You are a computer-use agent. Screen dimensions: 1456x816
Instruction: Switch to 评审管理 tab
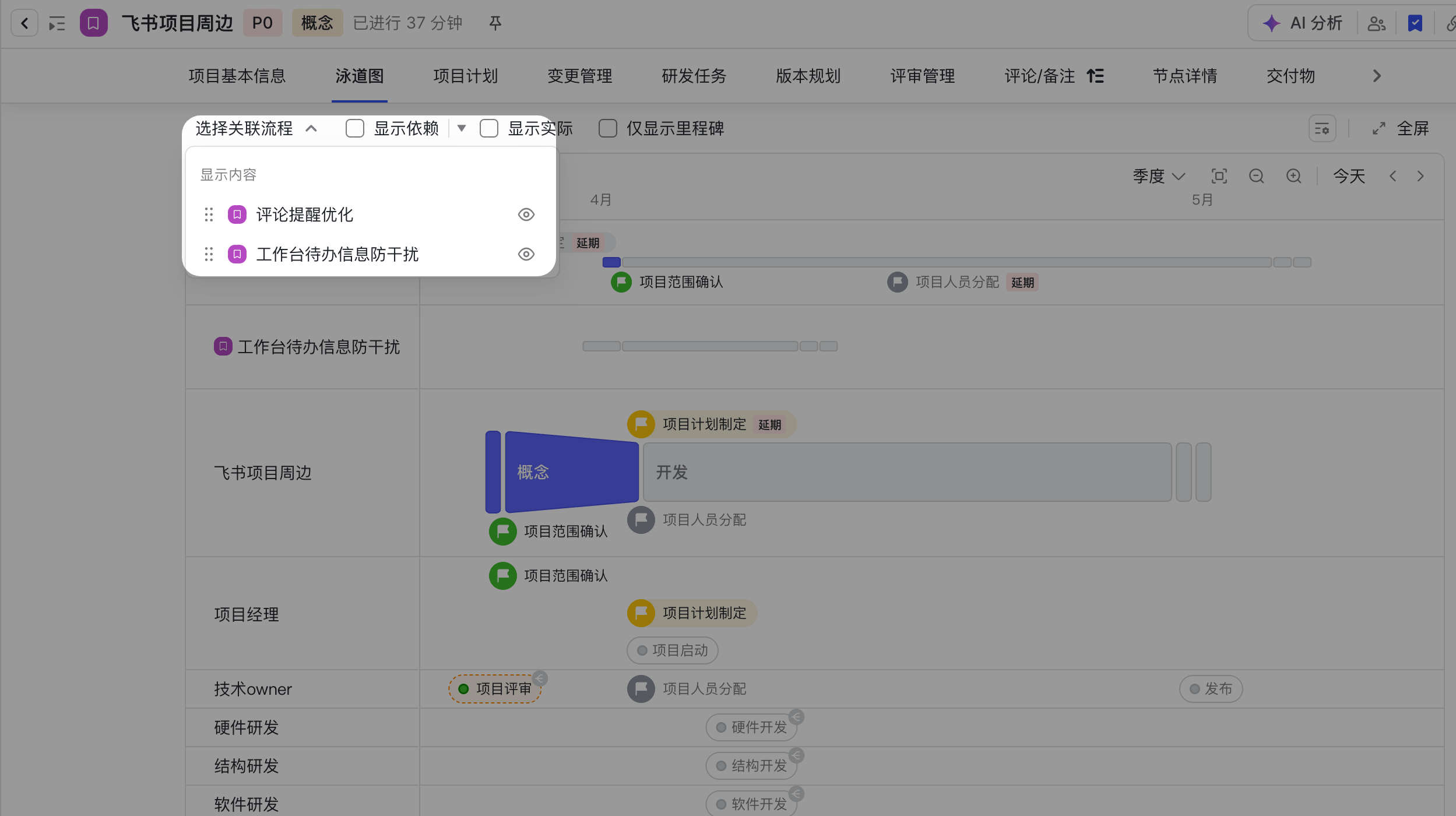[923, 76]
